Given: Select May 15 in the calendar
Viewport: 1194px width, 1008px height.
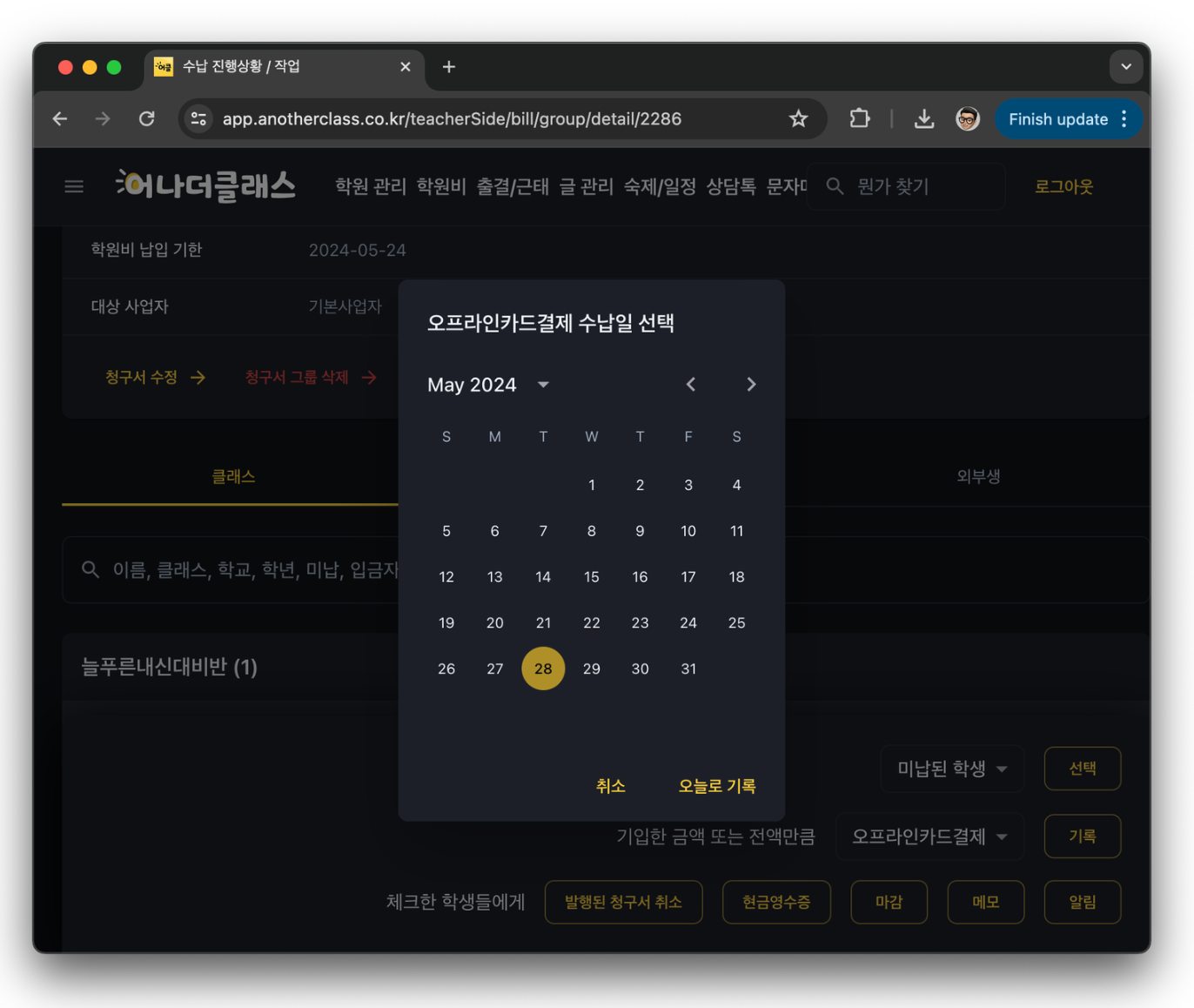Looking at the screenshot, I should (592, 577).
